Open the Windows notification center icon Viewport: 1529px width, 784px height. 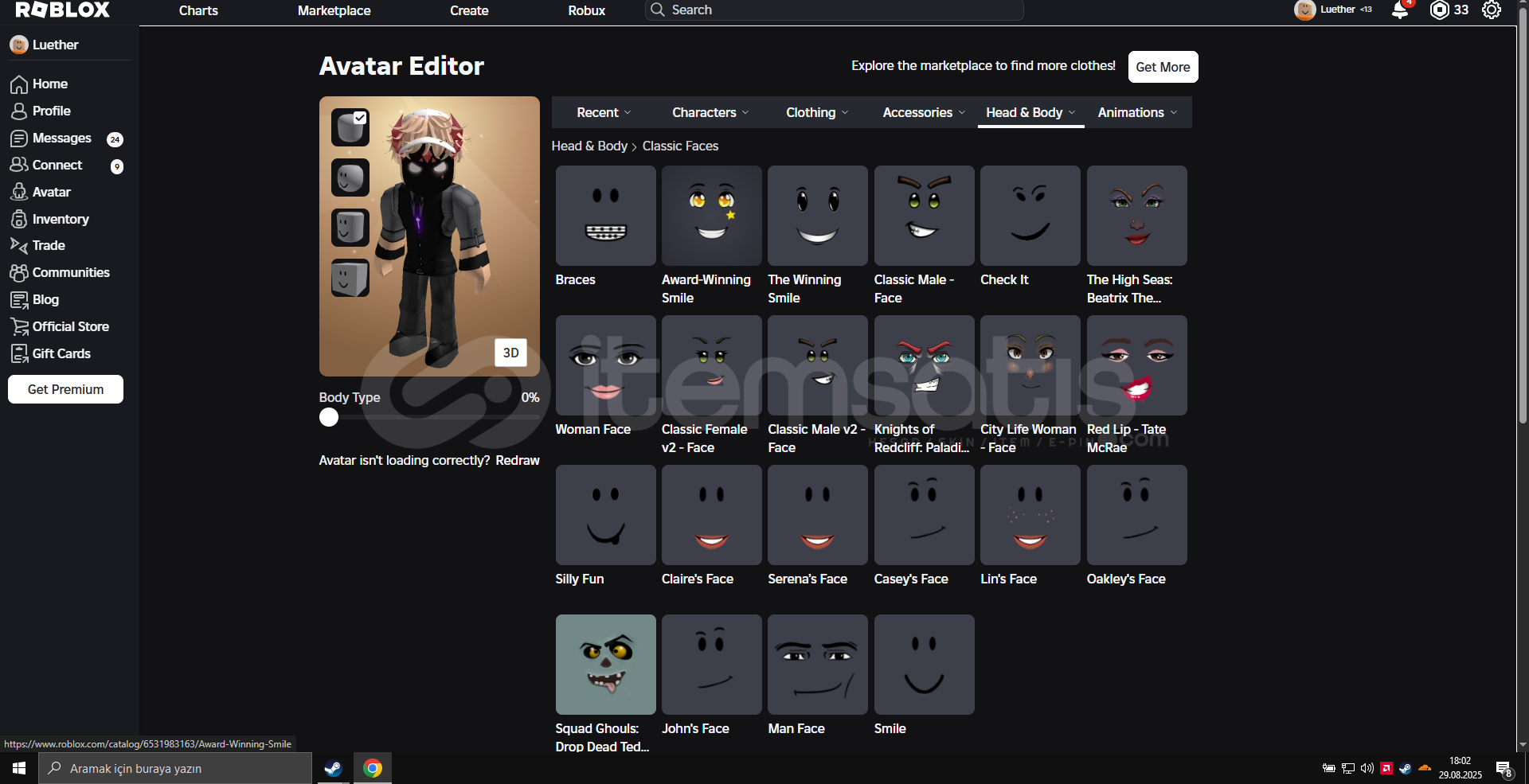1504,768
